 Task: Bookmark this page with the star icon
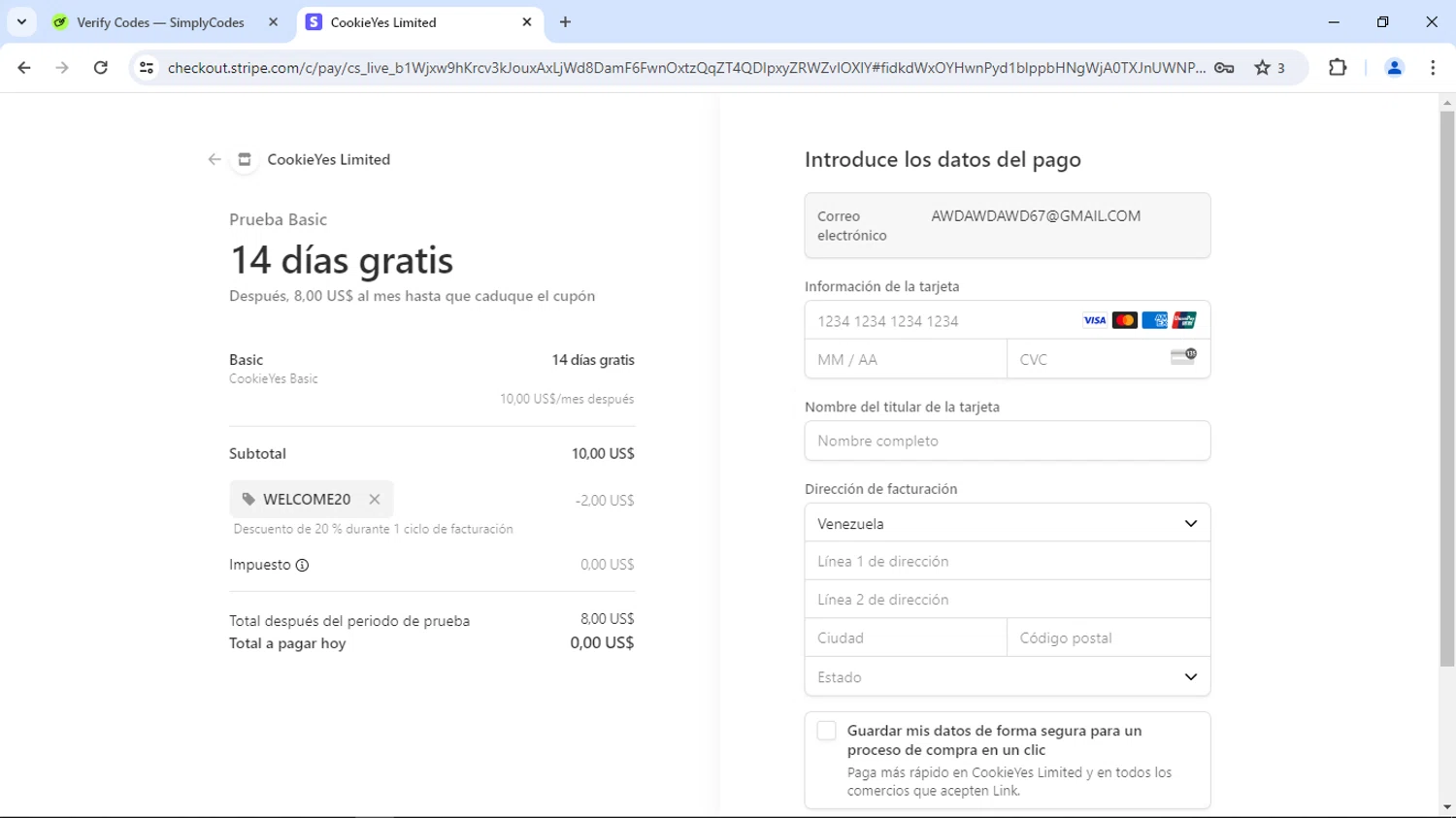[x=1262, y=68]
